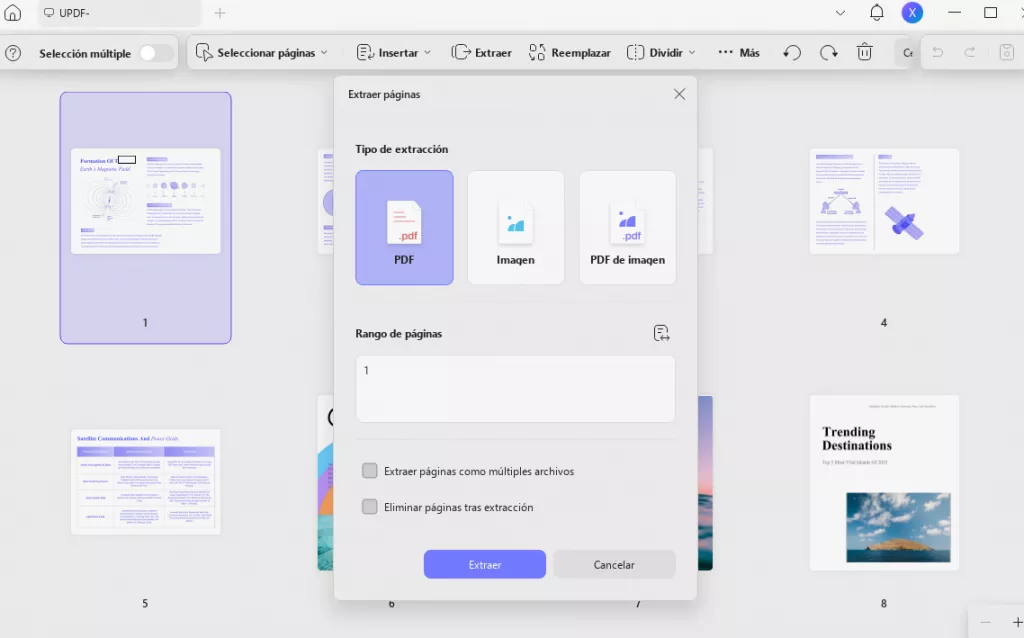Select page 5 thumbnail

coord(146,481)
